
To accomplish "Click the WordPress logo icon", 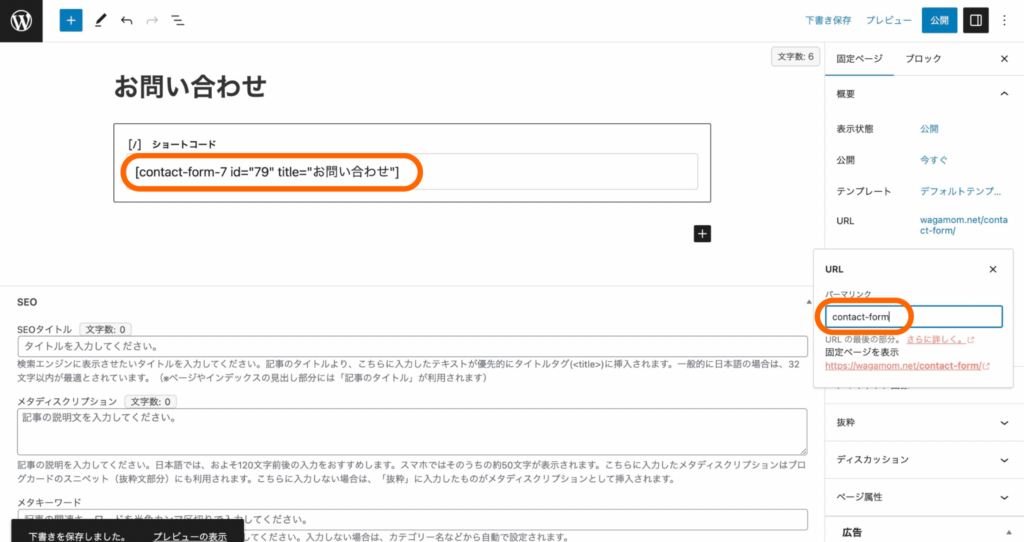I will click(x=21, y=20).
